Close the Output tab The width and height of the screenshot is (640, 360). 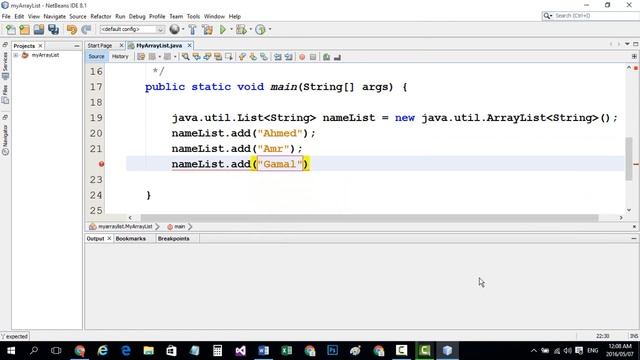point(109,238)
